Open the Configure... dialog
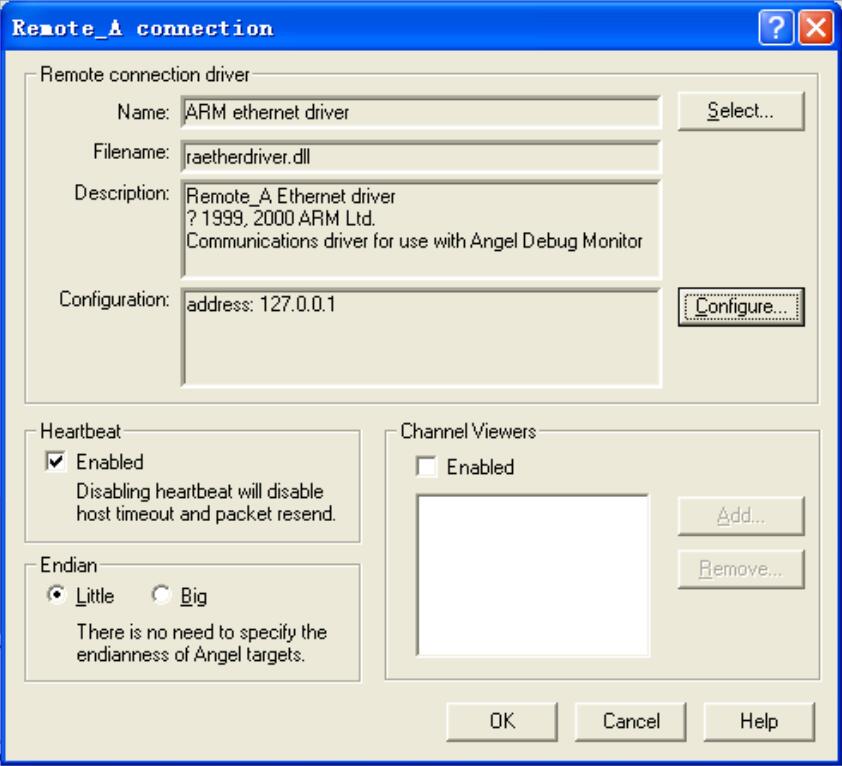This screenshot has height=766, width=842. (741, 307)
